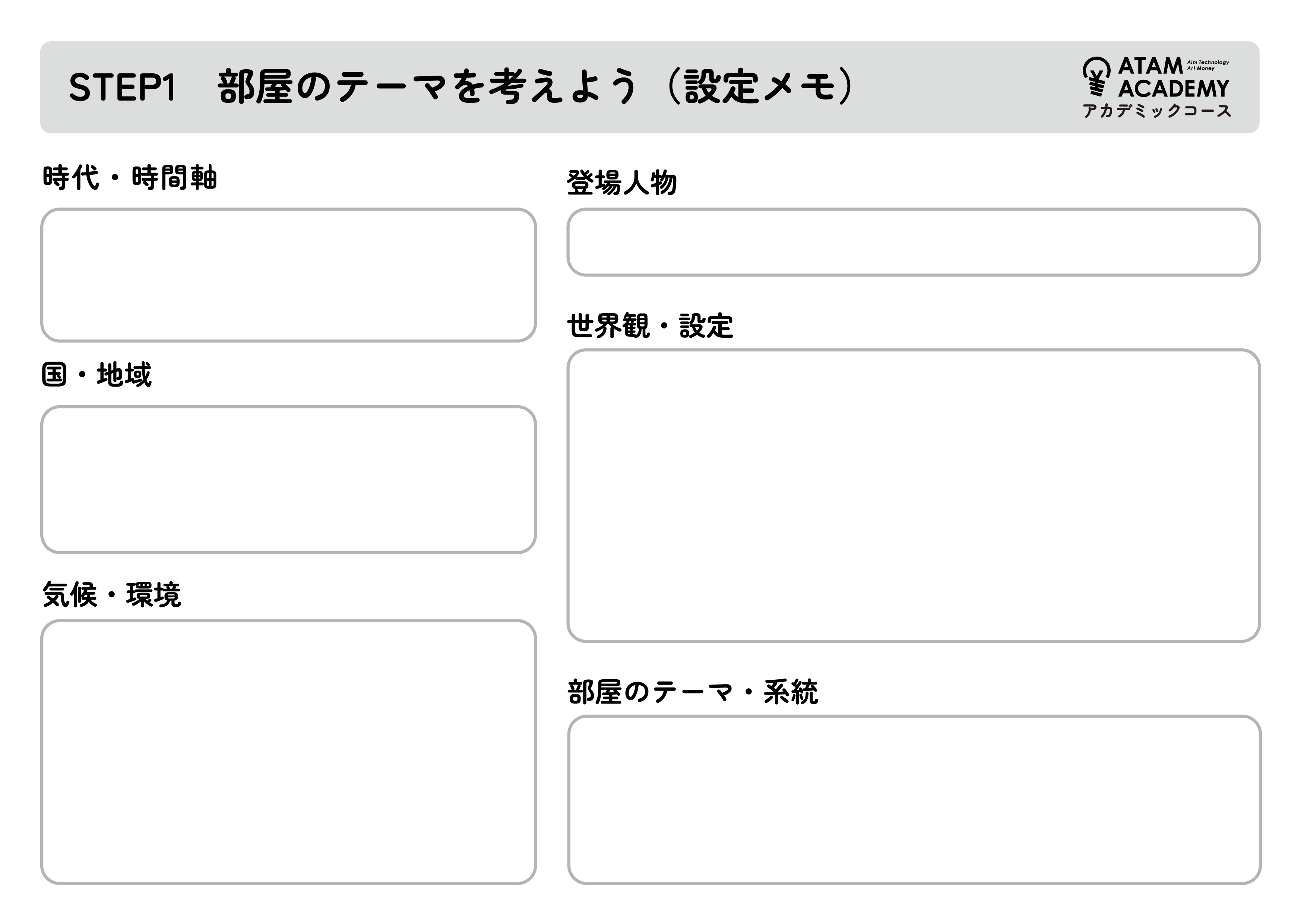Click the 世界観・設定 section label
The height and width of the screenshot is (924, 1307).
pyautogui.click(x=650, y=326)
